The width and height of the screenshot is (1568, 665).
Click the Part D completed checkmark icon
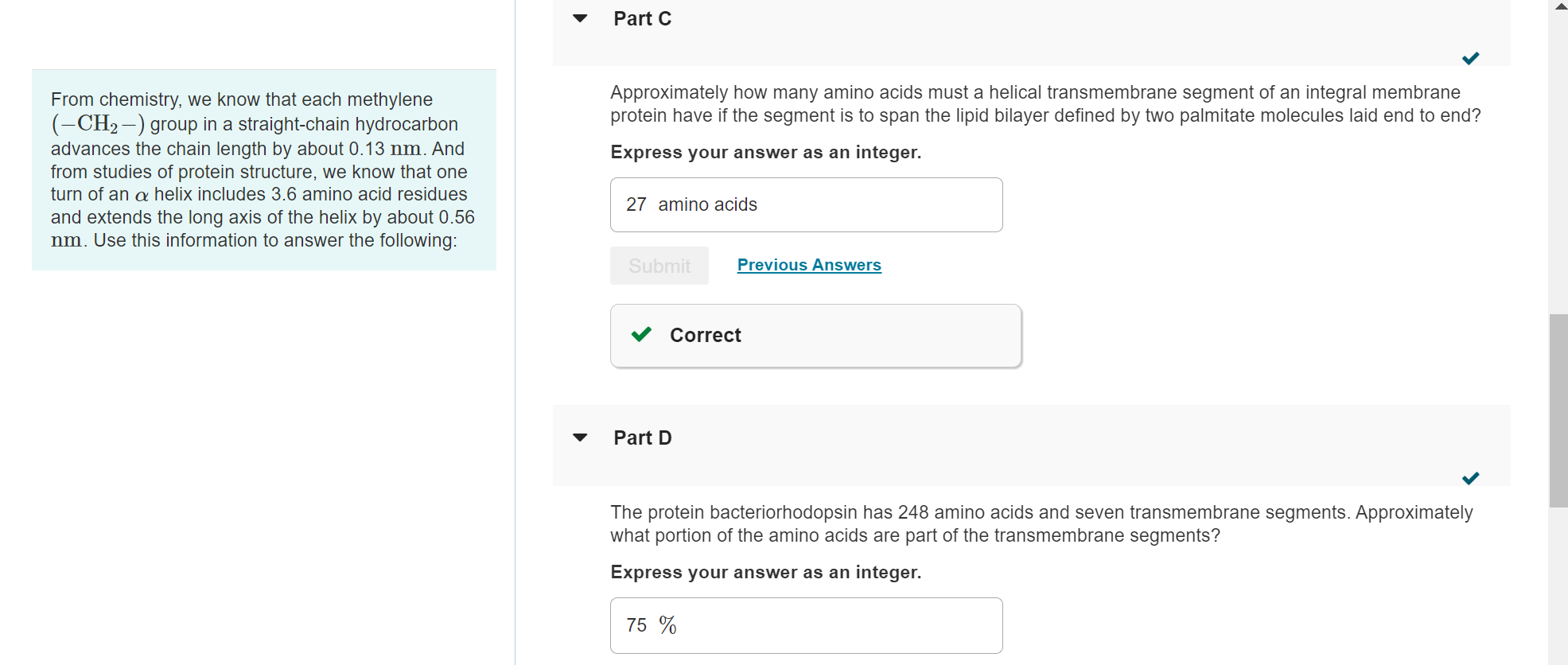pos(1470,478)
